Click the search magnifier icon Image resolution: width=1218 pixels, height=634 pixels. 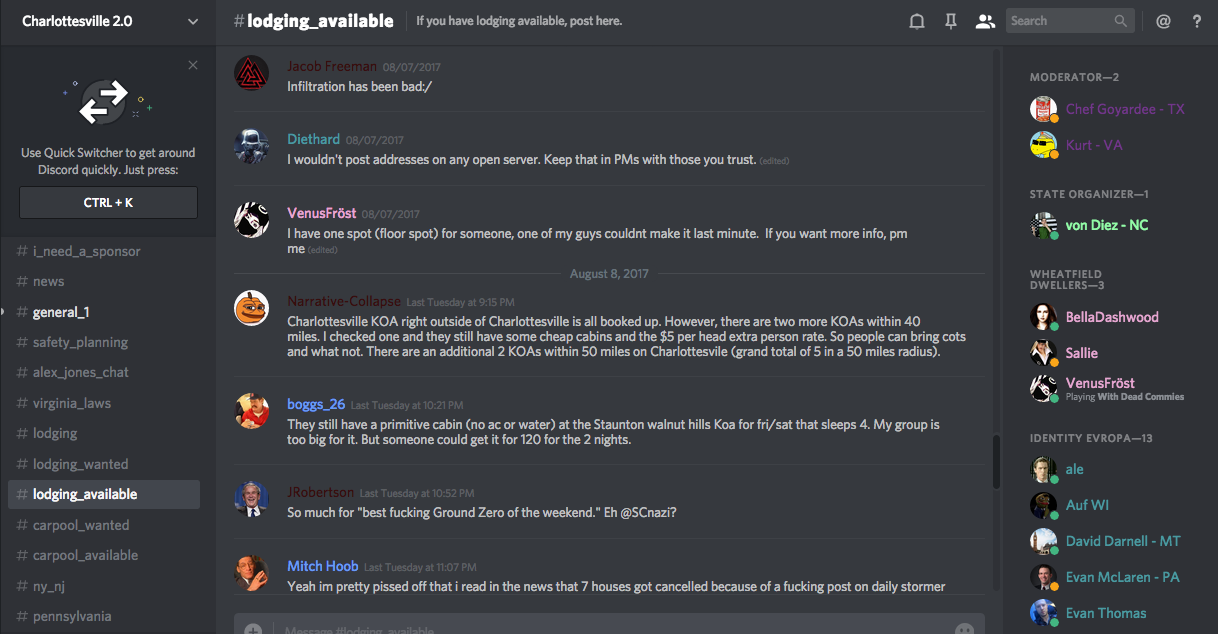click(x=1121, y=21)
